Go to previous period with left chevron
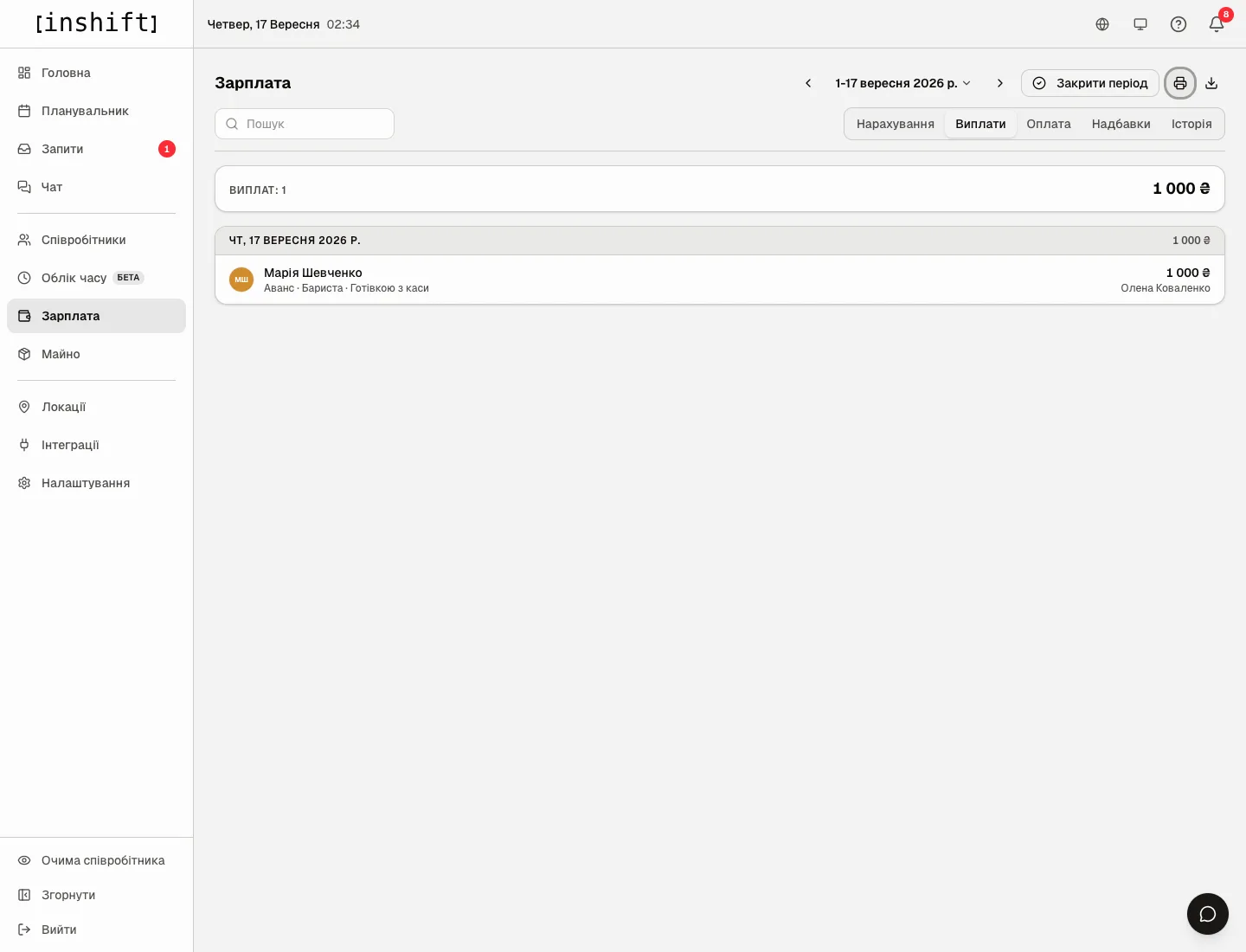The height and width of the screenshot is (952, 1246). click(x=808, y=83)
